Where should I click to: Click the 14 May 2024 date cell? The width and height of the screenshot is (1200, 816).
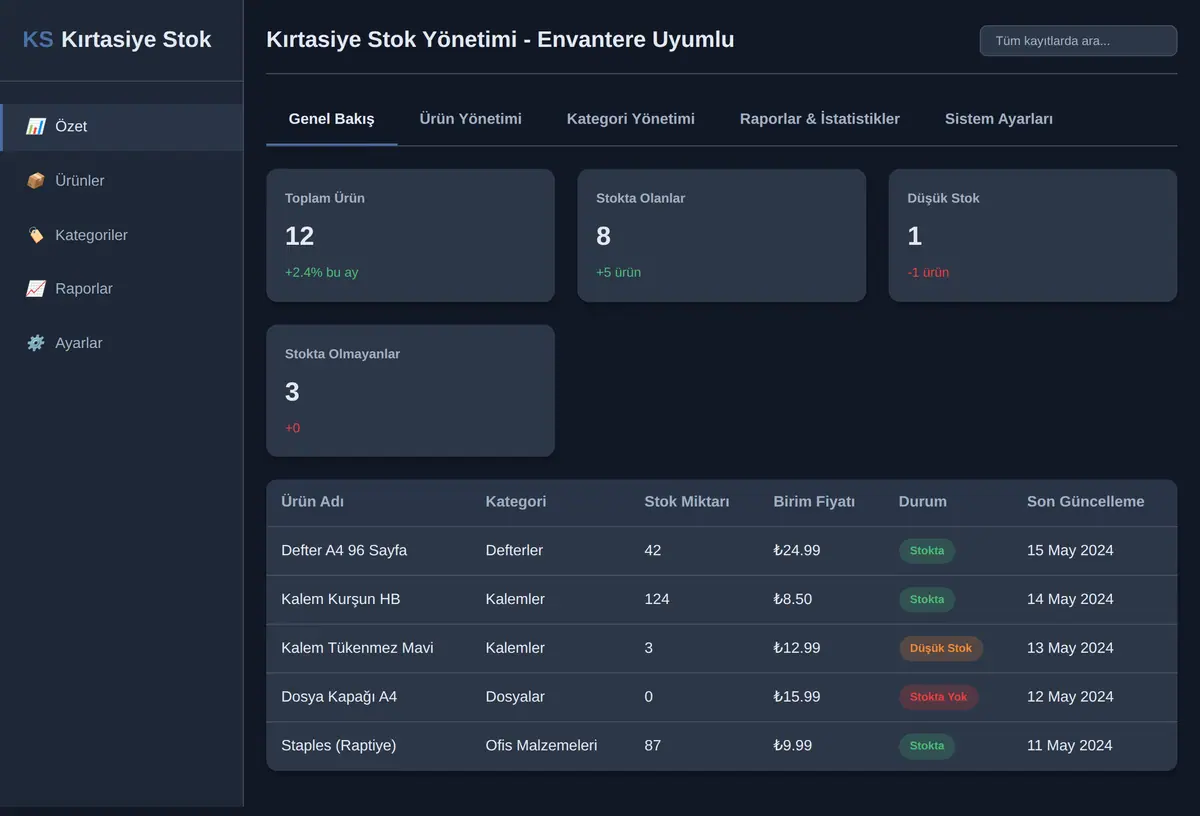pyautogui.click(x=1070, y=600)
